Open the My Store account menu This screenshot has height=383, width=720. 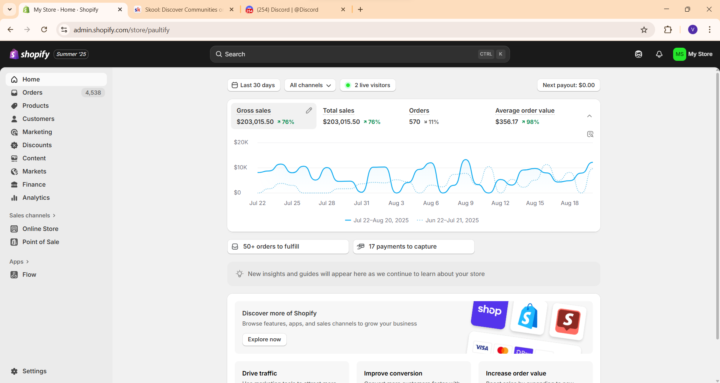pos(693,54)
